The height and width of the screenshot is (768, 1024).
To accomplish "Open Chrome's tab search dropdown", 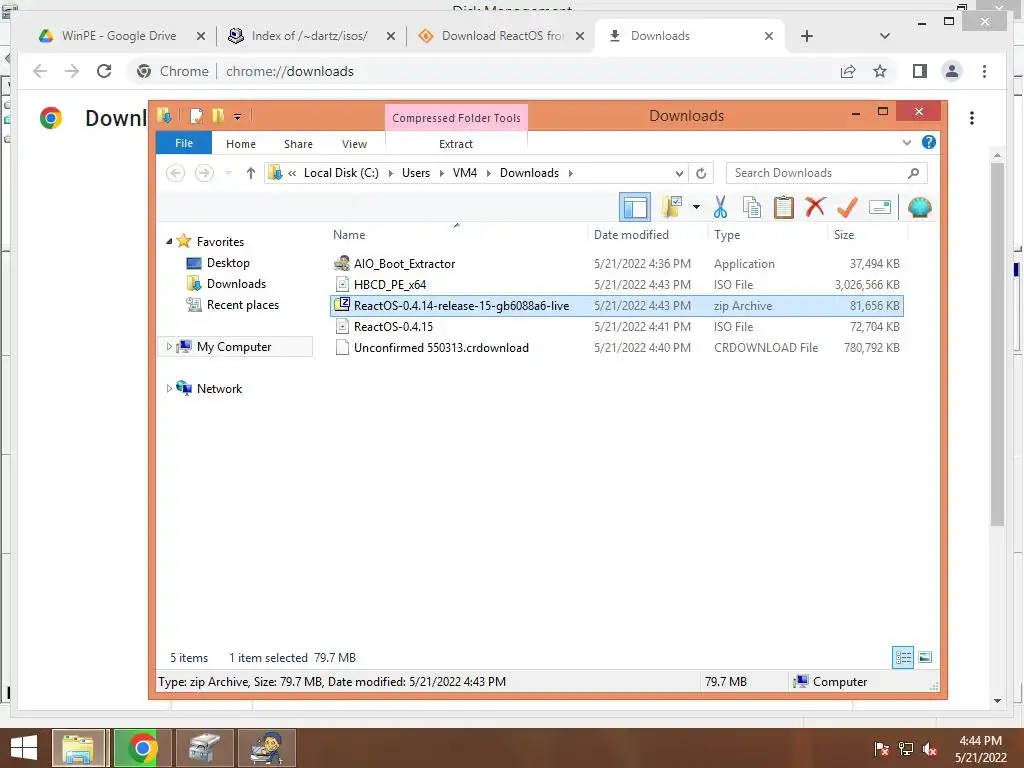I will pos(884,36).
